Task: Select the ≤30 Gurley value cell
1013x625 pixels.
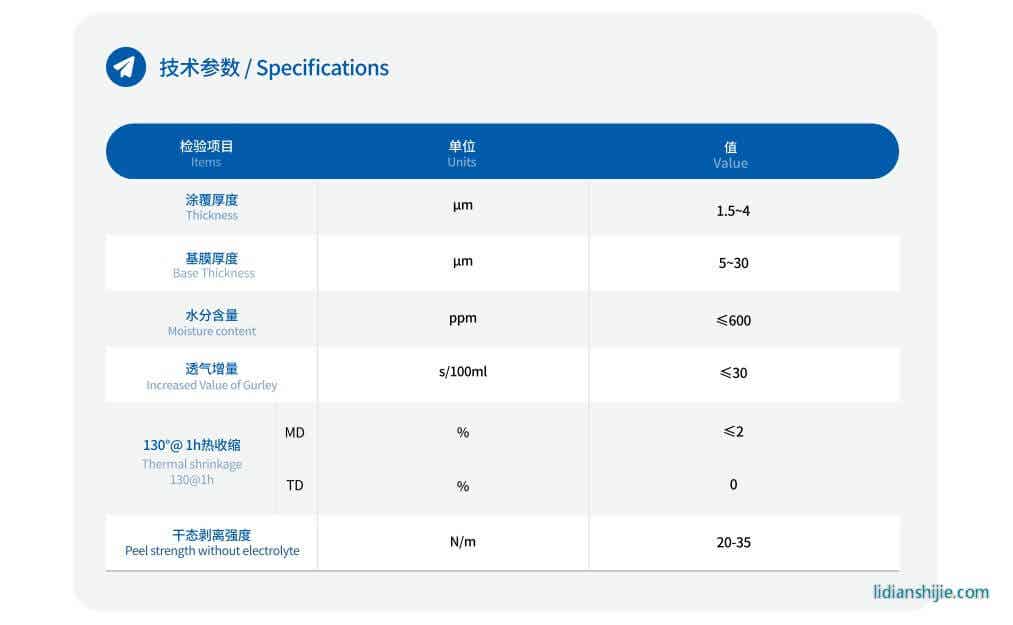Action: click(x=731, y=373)
